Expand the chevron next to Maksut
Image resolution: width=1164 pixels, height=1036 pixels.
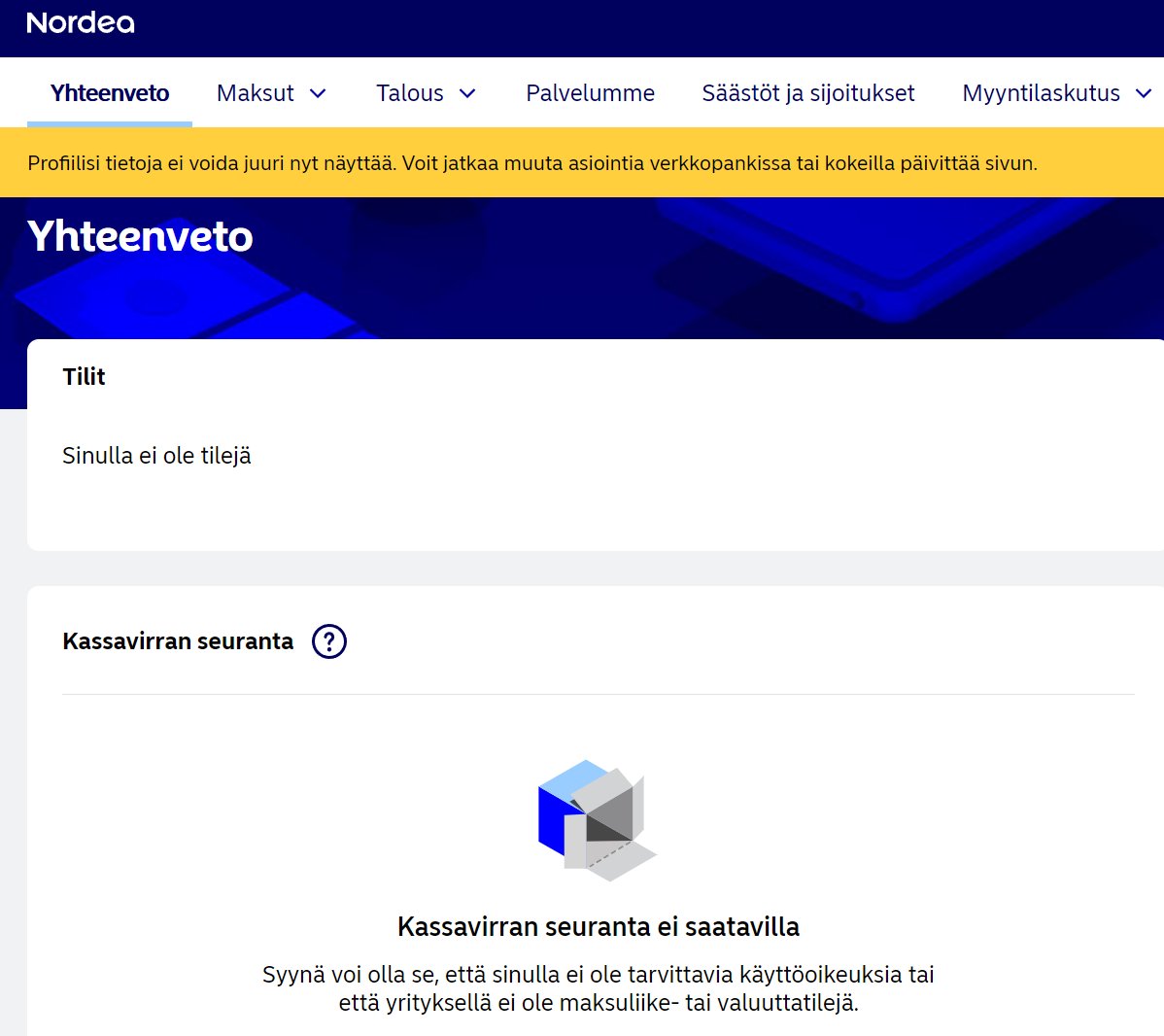coord(318,93)
